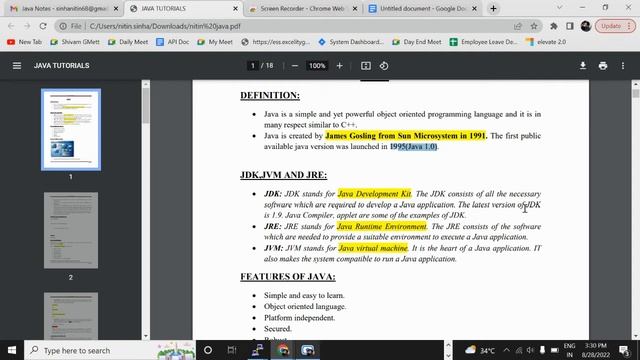Open the Shivam GMeet bookmark
Screen dimensions: 640x360
(75, 42)
